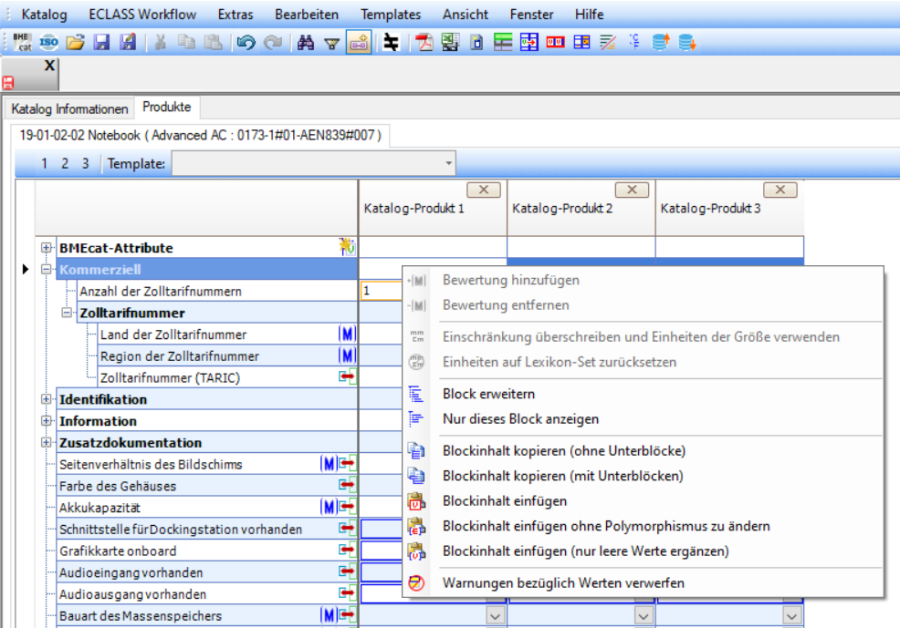Click the PDF export icon in the toolbar
Image resolution: width=900 pixels, height=628 pixels.
(423, 43)
